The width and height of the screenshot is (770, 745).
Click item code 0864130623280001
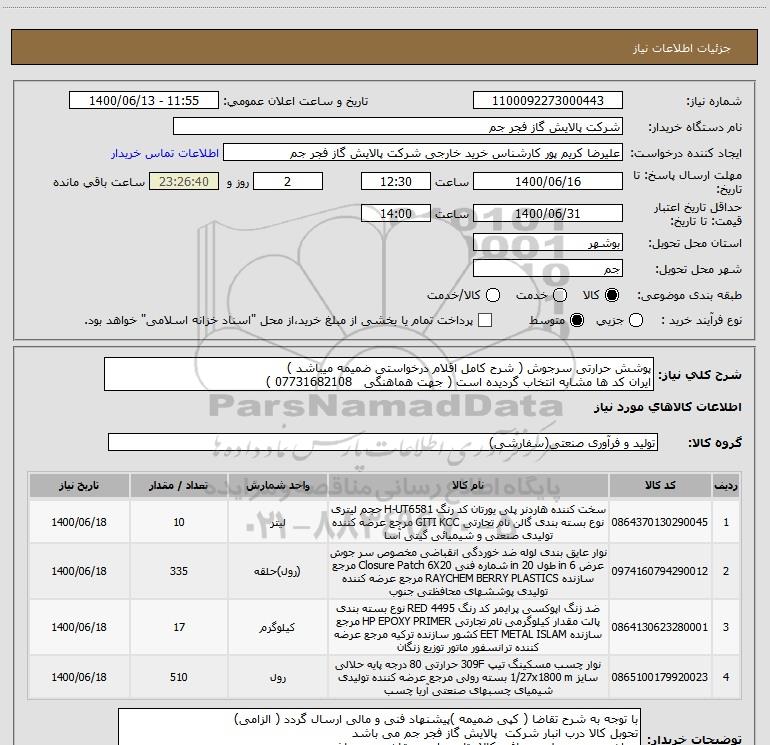pyautogui.click(x=660, y=627)
